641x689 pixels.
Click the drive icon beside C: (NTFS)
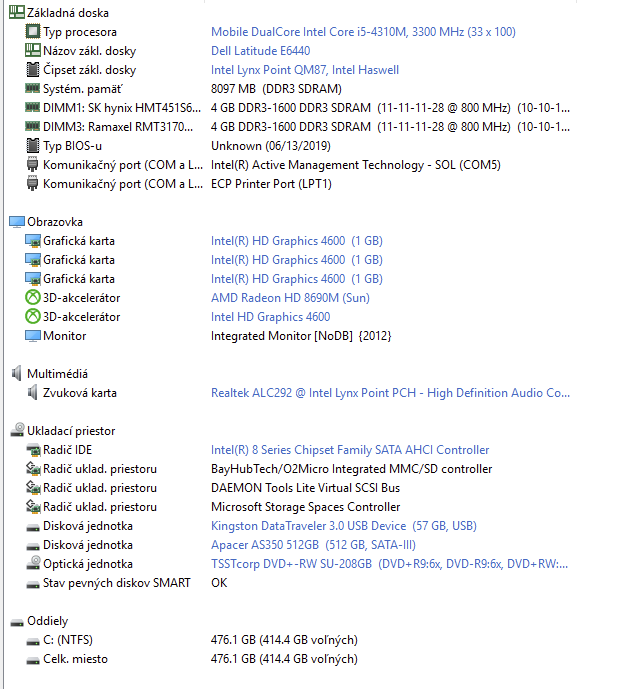point(33,642)
